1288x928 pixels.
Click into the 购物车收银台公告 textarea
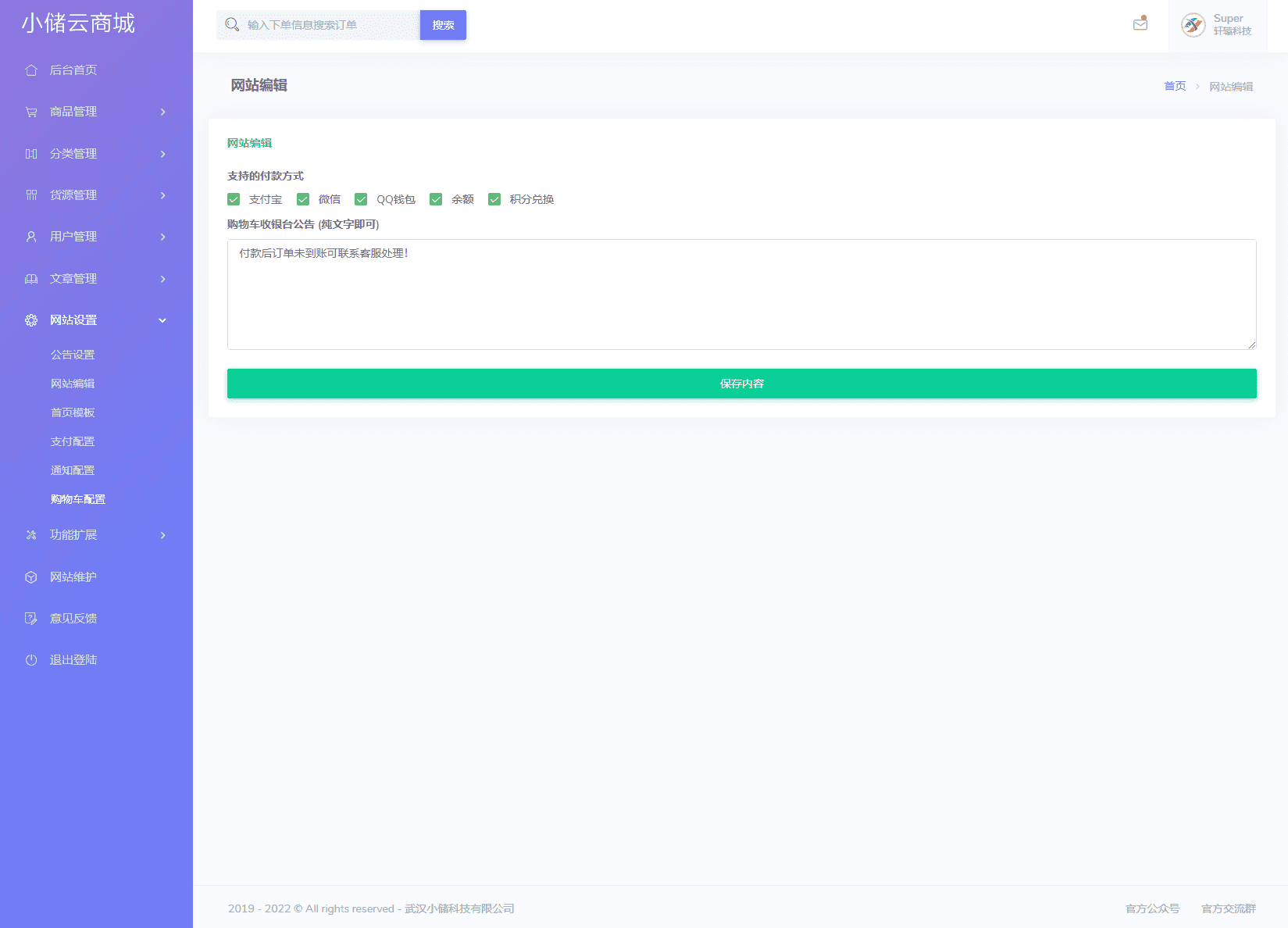click(x=742, y=294)
